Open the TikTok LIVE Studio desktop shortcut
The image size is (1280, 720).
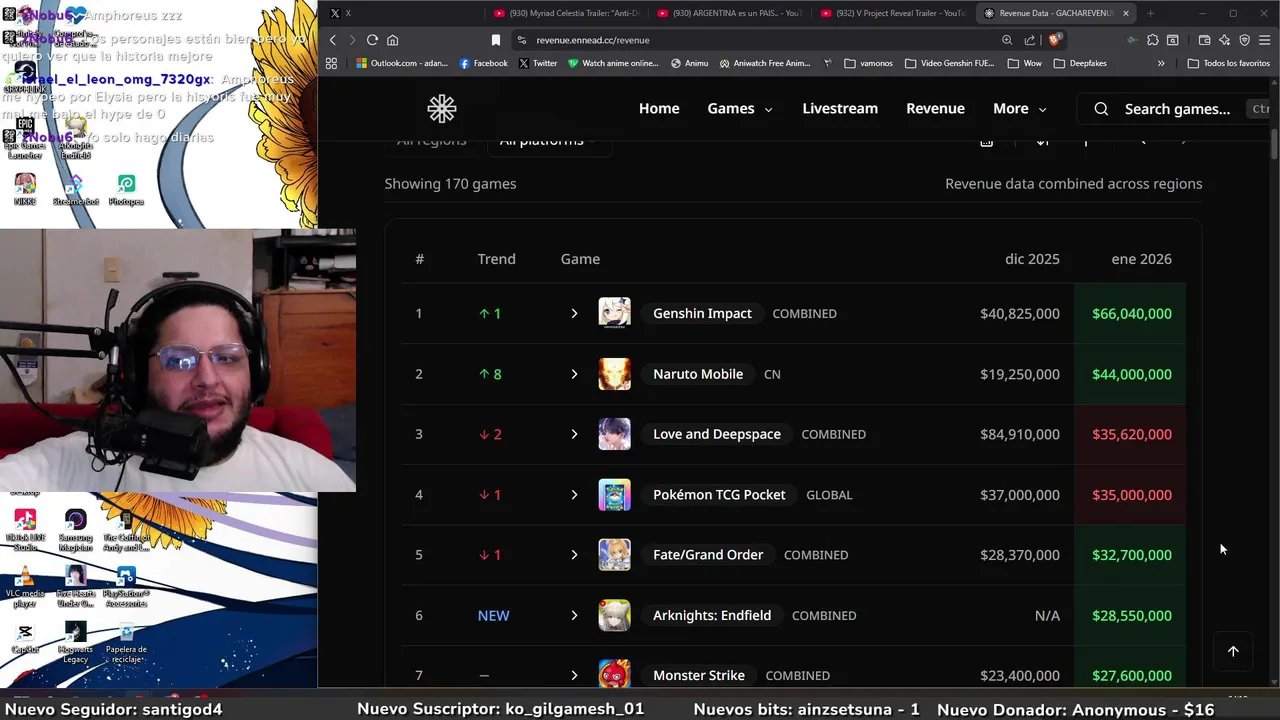(25, 530)
